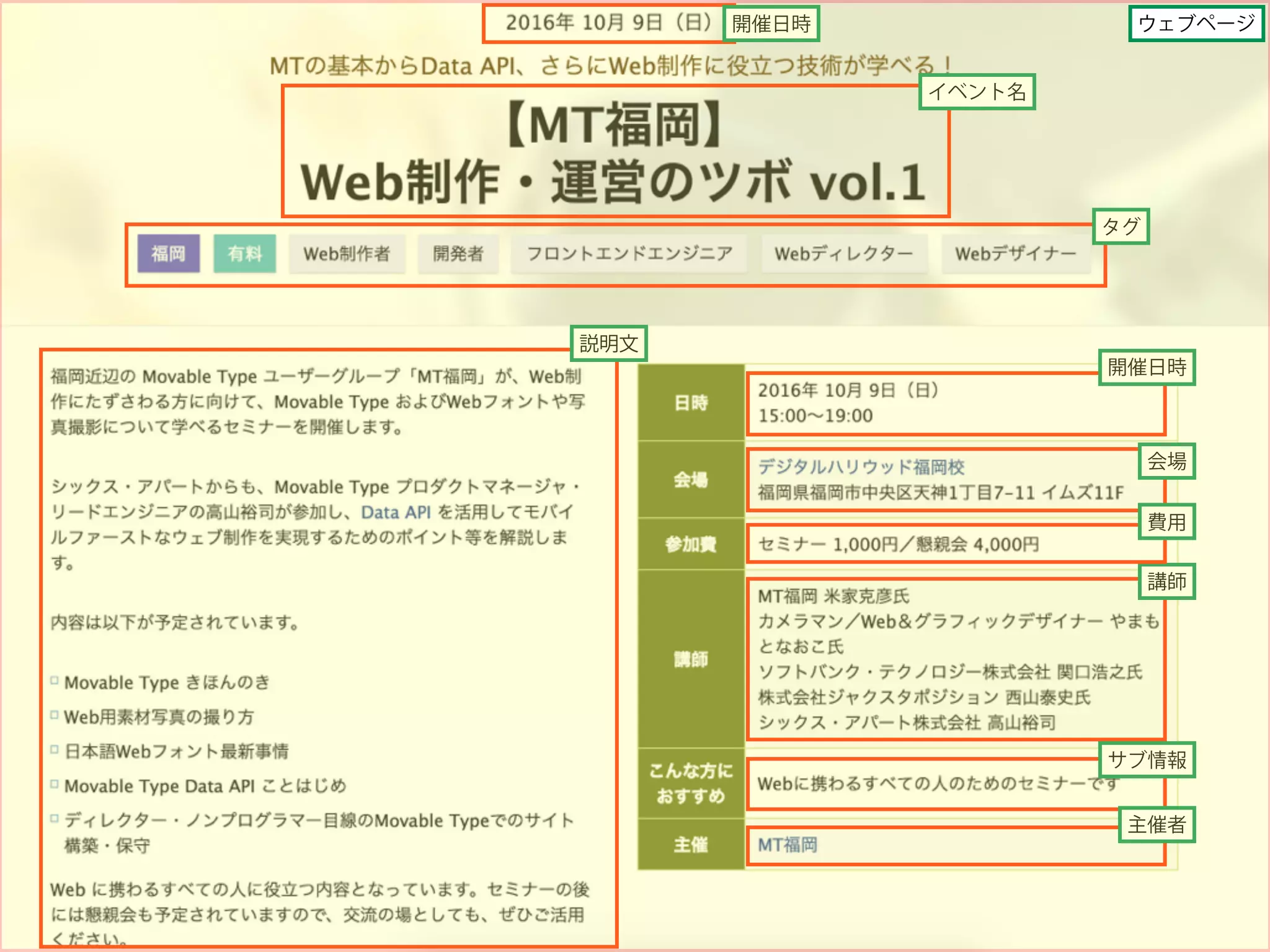This screenshot has height=952, width=1270.
Task: Click the list item Web用素材写真の撮り方
Action: pyautogui.click(x=159, y=717)
